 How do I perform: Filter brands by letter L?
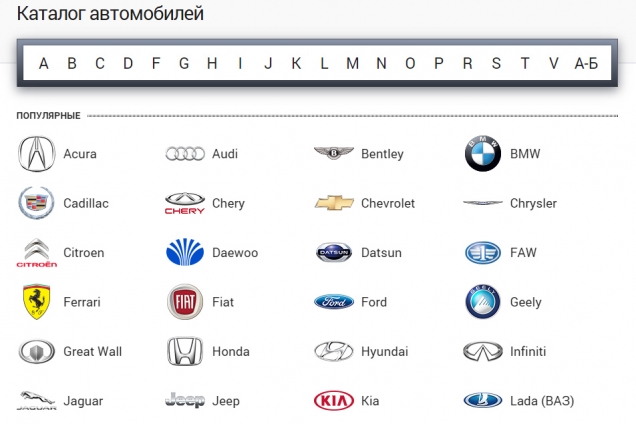pos(324,63)
